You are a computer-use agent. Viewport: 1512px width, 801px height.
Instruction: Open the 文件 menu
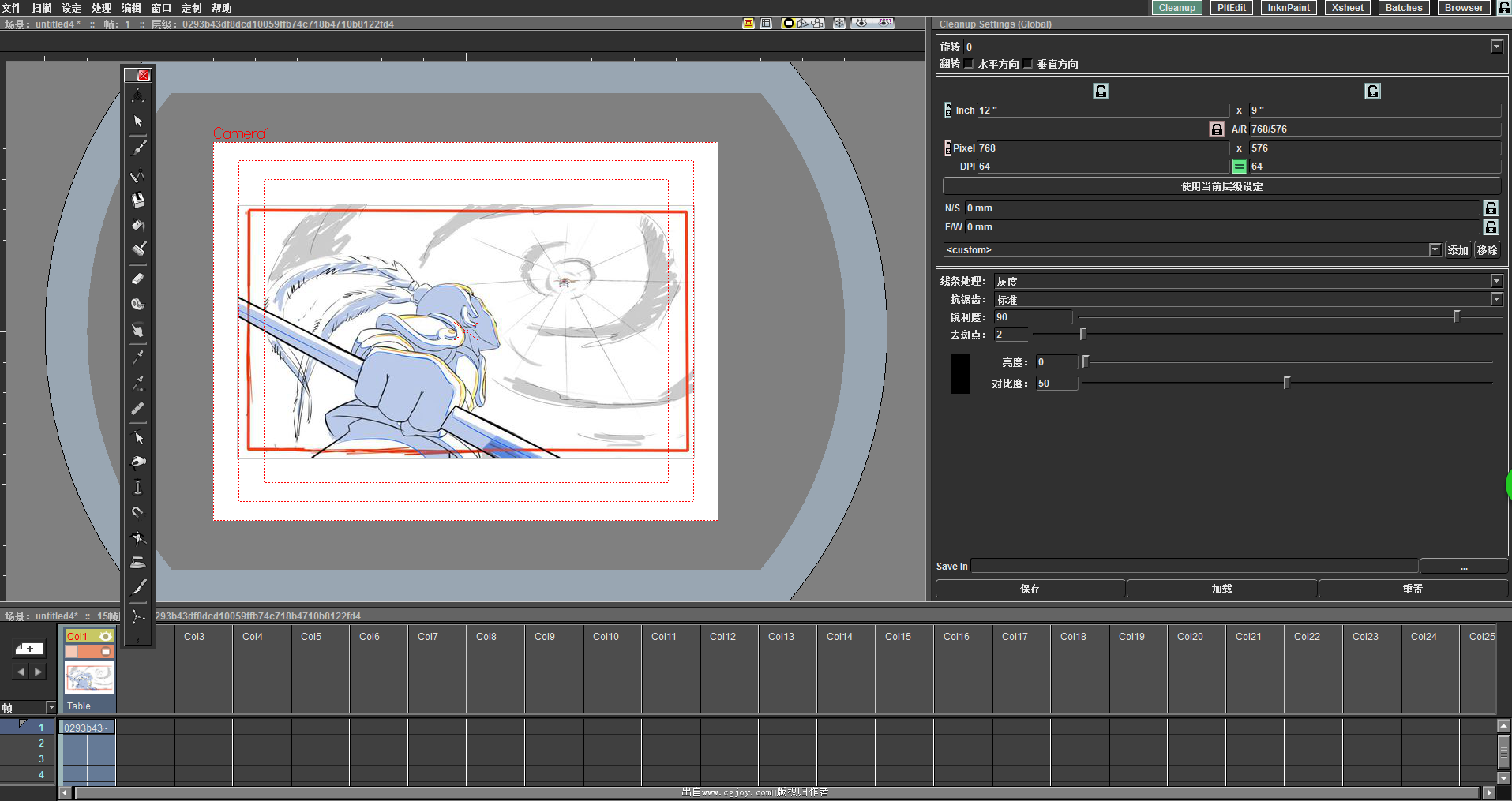click(x=12, y=8)
